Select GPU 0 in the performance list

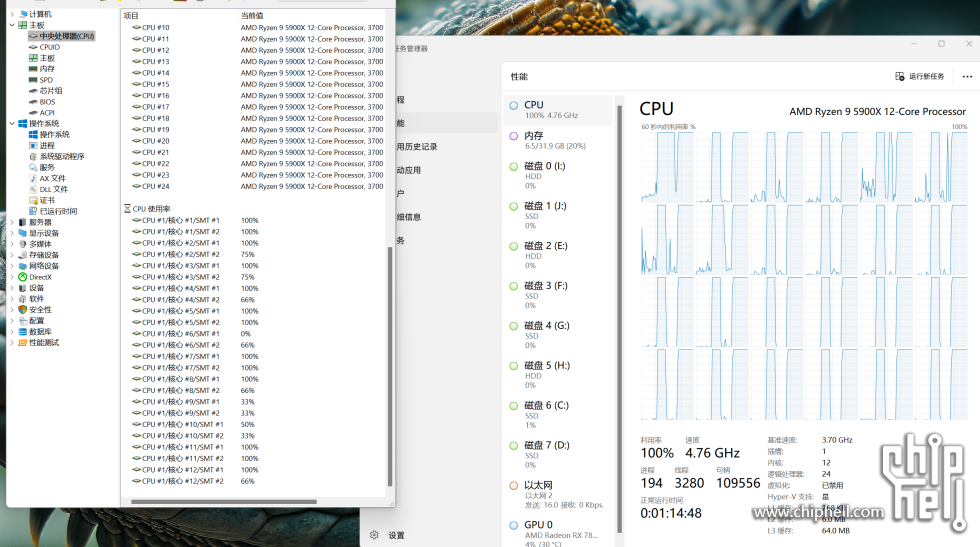tap(558, 533)
